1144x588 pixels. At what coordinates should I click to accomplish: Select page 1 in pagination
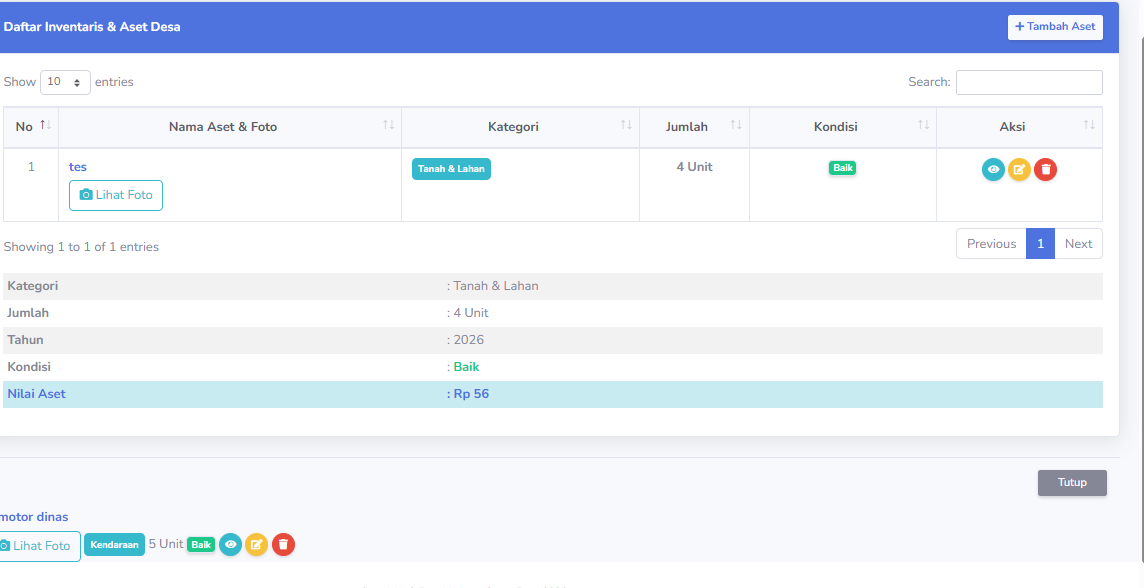point(1040,244)
